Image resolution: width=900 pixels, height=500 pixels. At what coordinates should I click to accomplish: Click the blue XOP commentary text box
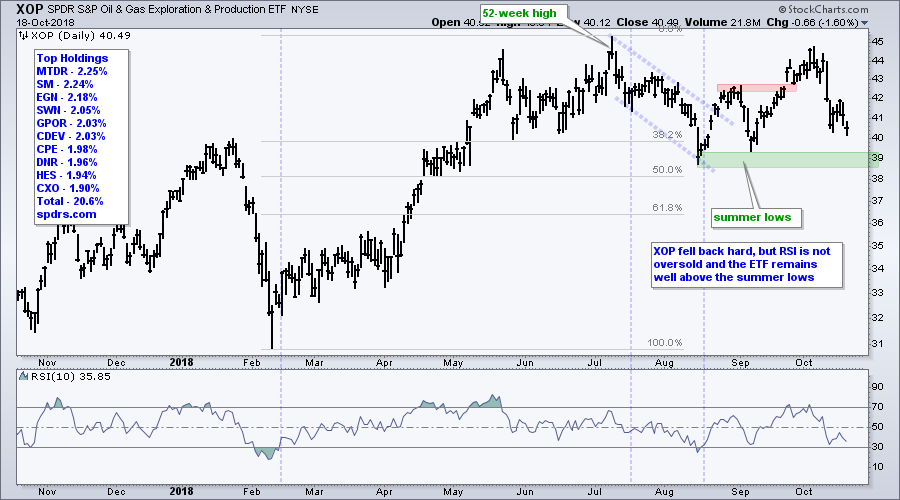point(747,265)
